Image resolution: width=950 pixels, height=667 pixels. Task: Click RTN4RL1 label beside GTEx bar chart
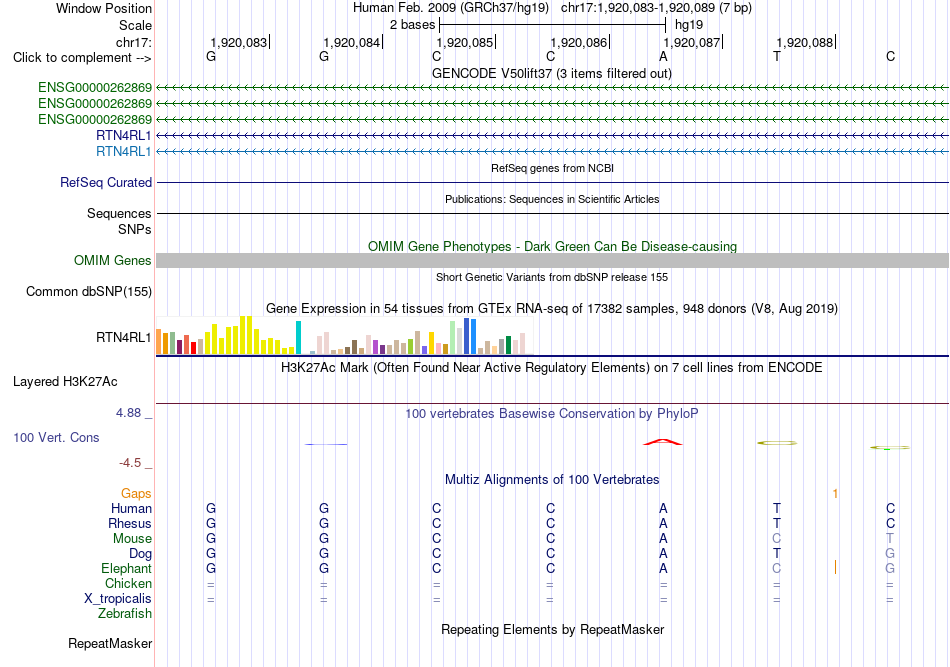(x=124, y=337)
